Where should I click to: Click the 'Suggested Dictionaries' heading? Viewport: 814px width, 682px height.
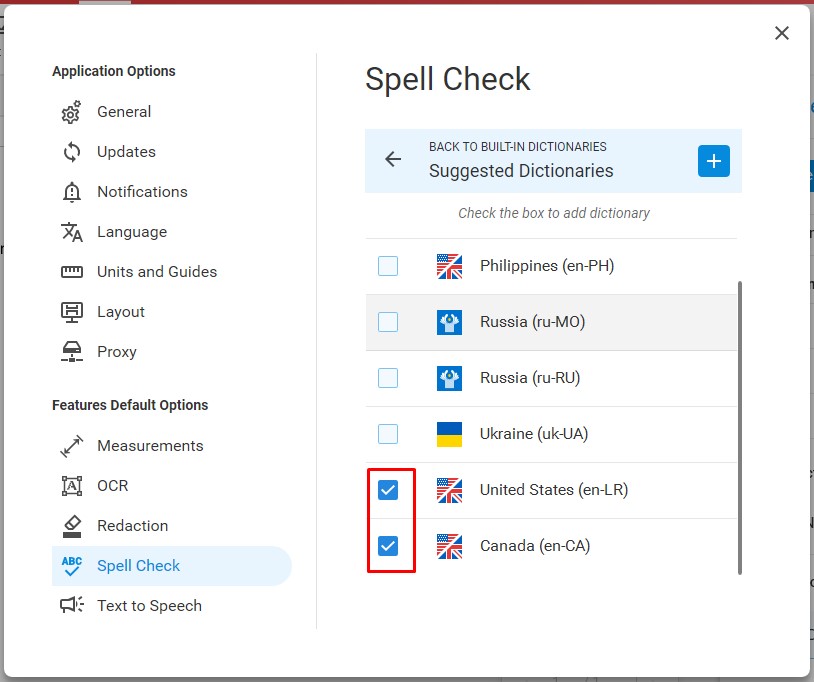pyautogui.click(x=521, y=171)
